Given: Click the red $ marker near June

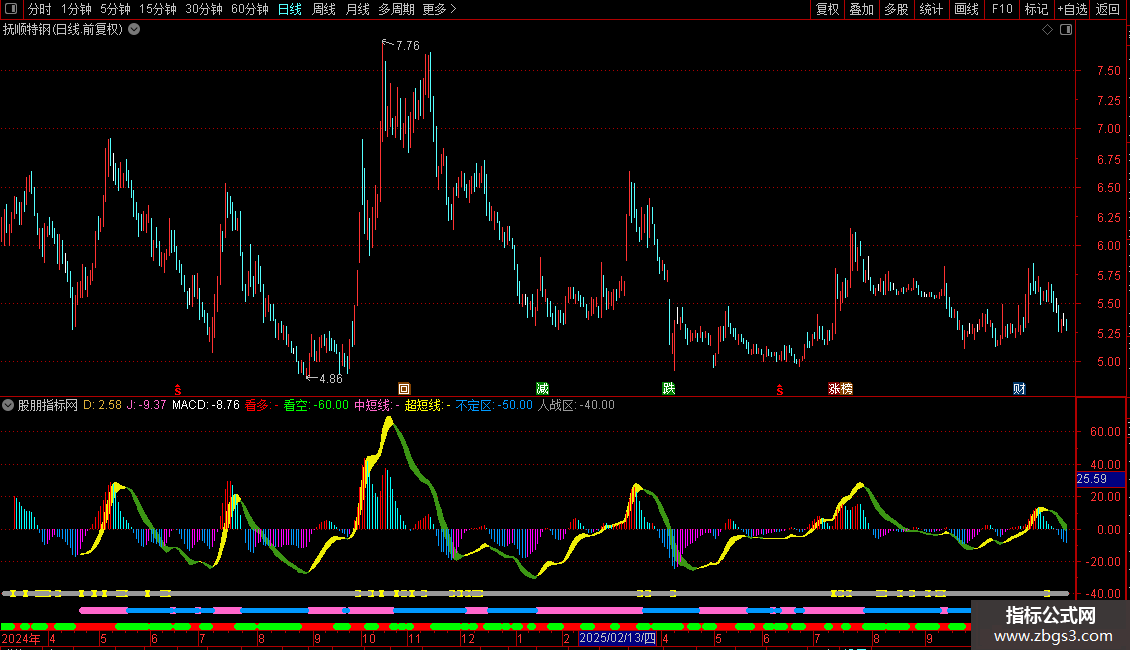Looking at the screenshot, I should coord(178,390).
